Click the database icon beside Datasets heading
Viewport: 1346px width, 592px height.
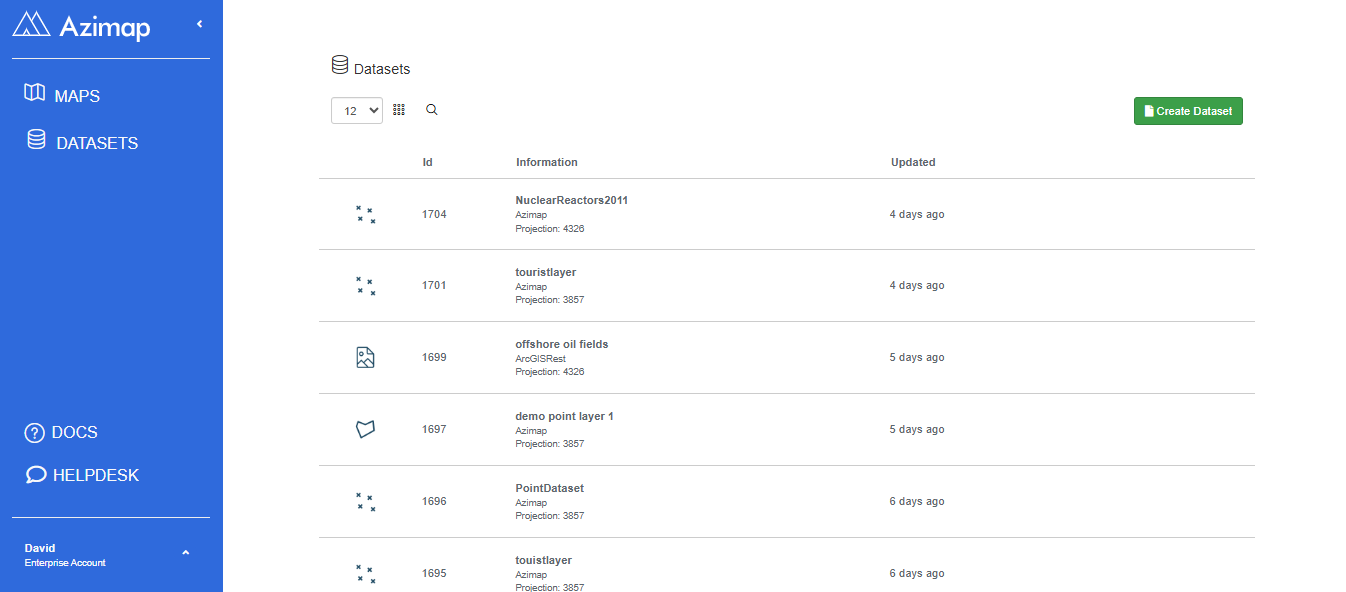click(340, 66)
